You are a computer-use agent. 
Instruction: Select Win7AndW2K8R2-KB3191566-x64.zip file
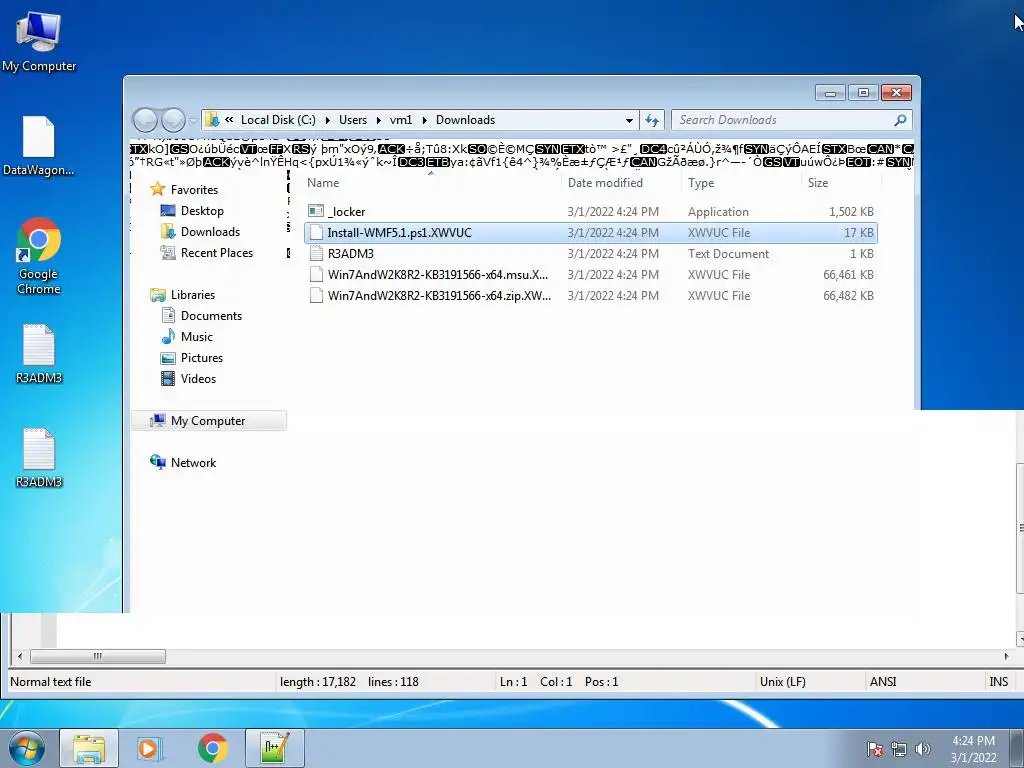click(590, 295)
